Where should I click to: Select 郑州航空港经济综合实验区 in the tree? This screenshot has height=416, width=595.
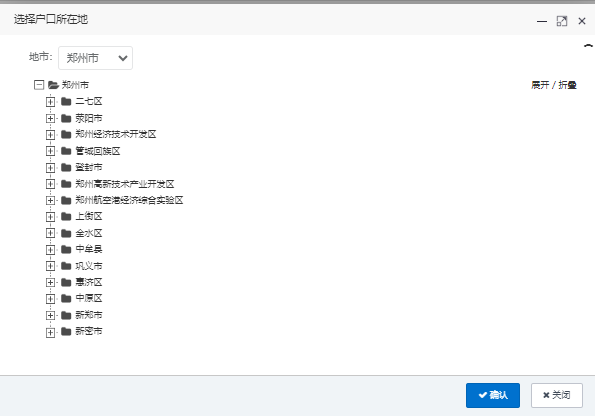129,200
